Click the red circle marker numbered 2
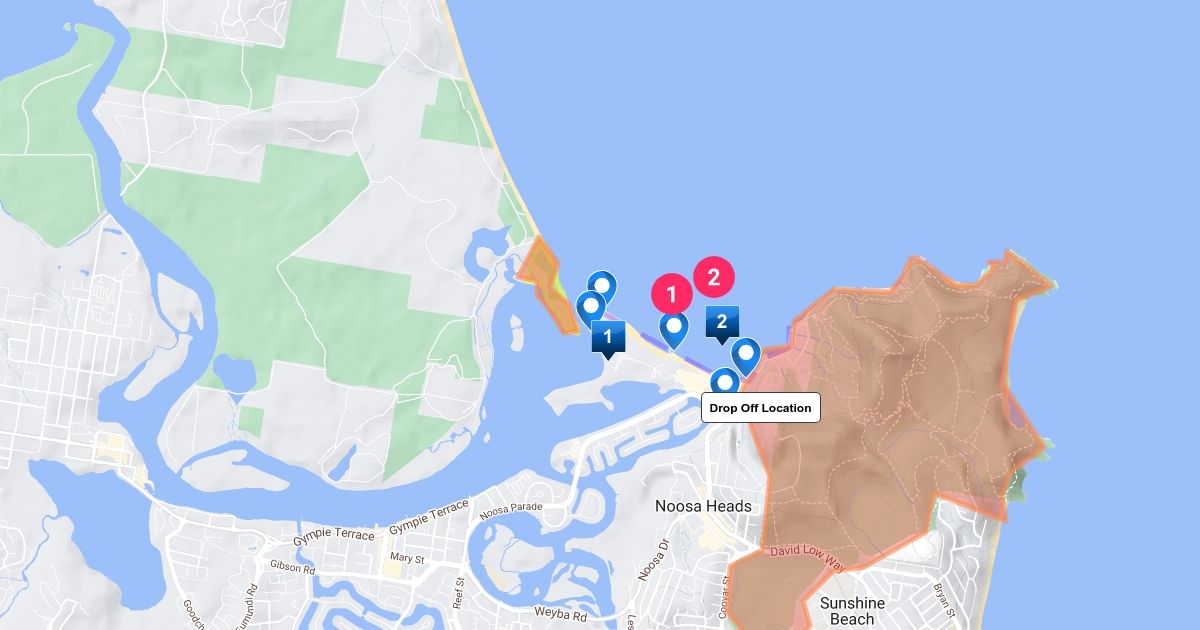Viewport: 1200px width, 630px height. click(x=714, y=278)
